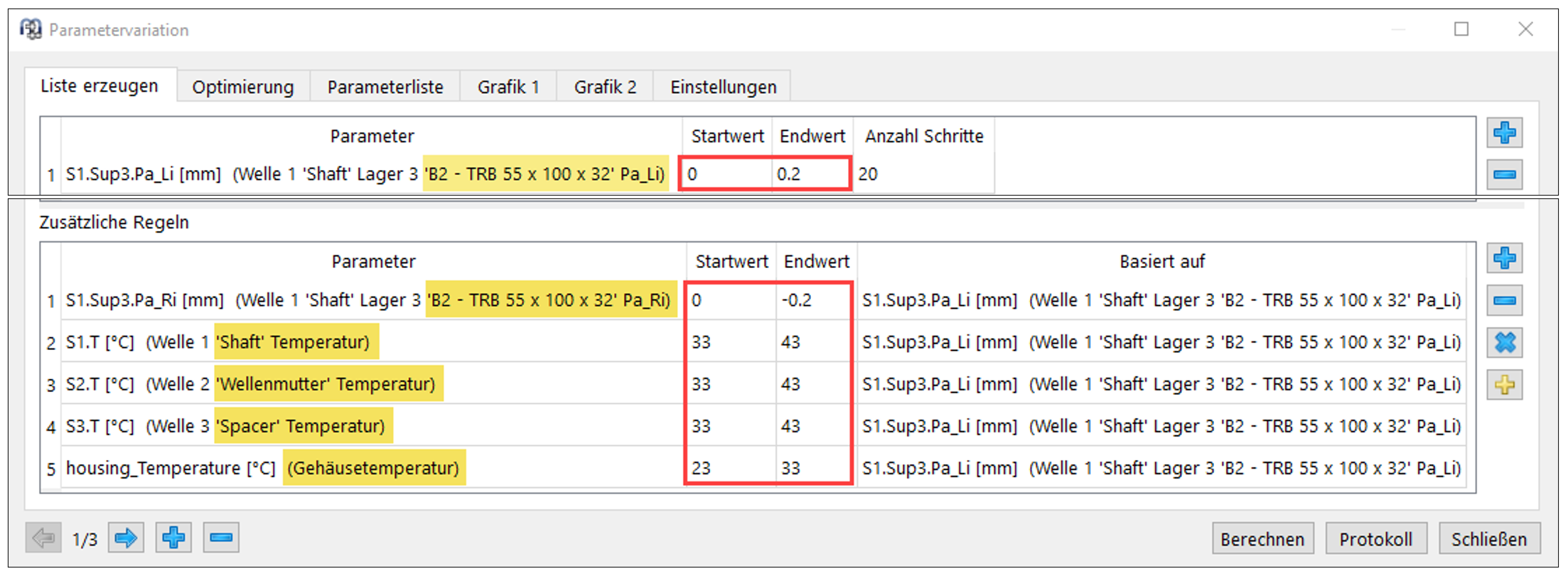Edit the Anzahl Schritte value 20
Viewport: 1568px width, 576px height.
point(923,174)
